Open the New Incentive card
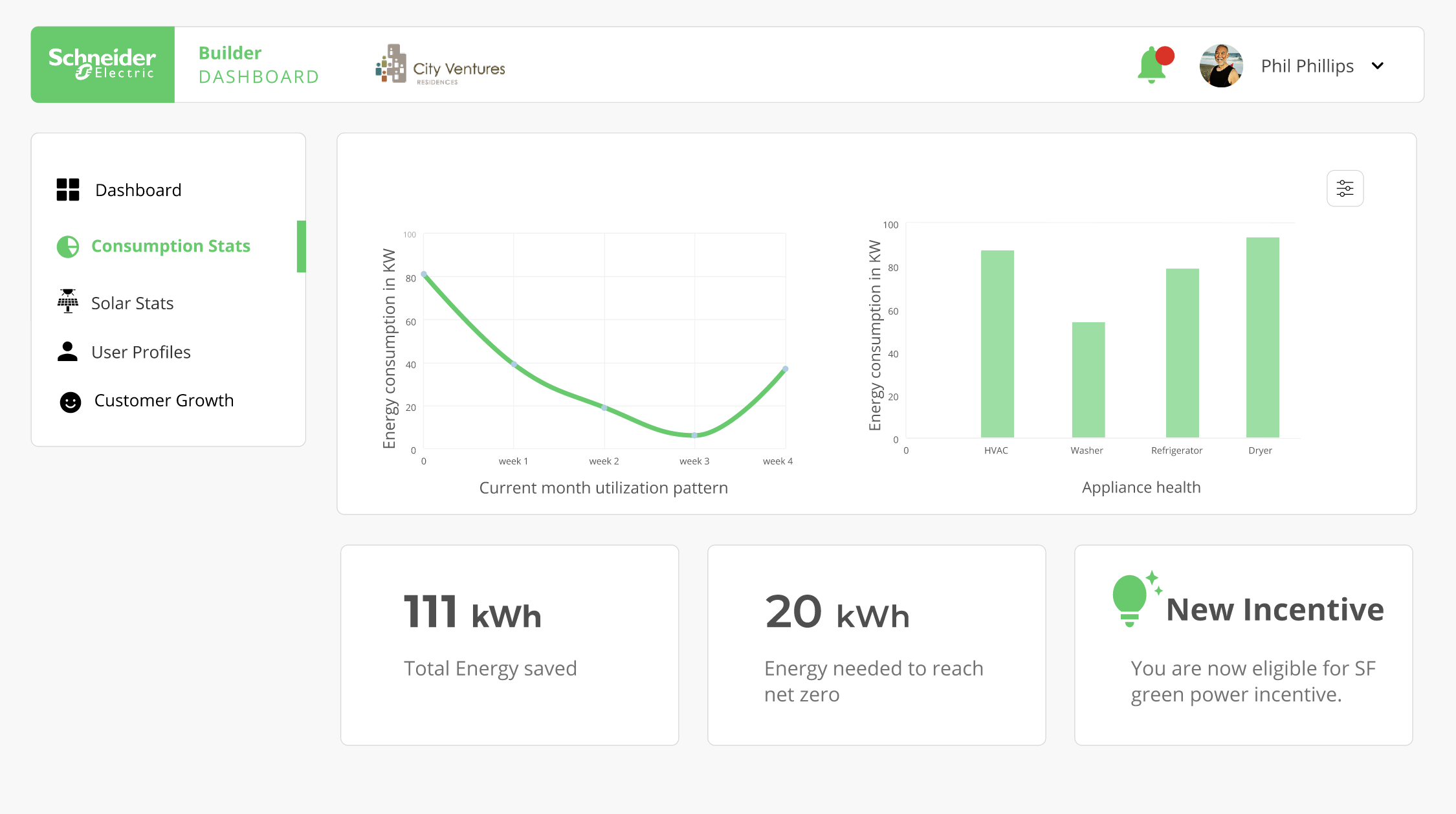The width and height of the screenshot is (1456, 814). pyautogui.click(x=1243, y=645)
